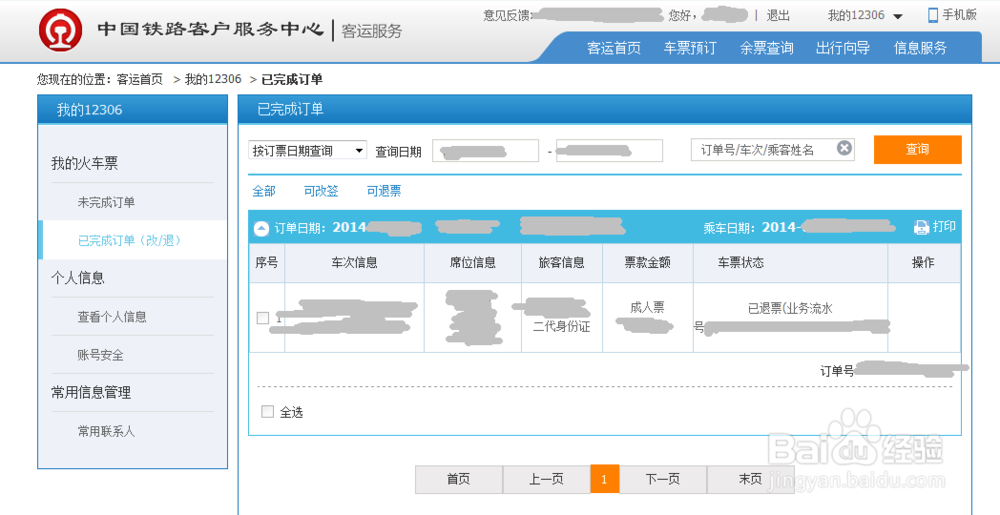Viewport: 1000px width, 515px height.
Task: Click the 客运首页 breadcrumb link
Action: click(x=140, y=80)
